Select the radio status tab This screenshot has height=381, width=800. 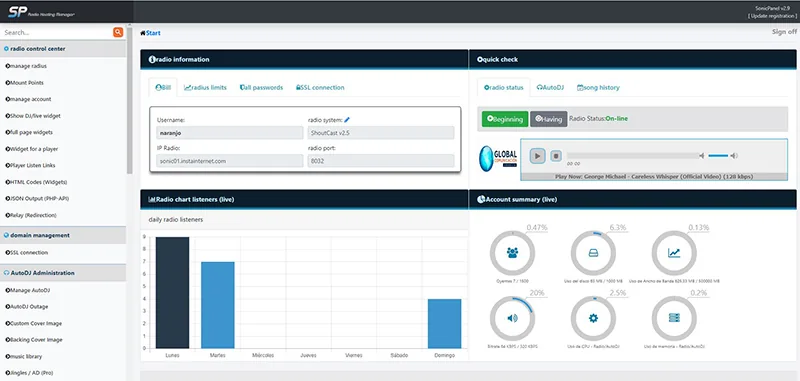[x=504, y=88]
